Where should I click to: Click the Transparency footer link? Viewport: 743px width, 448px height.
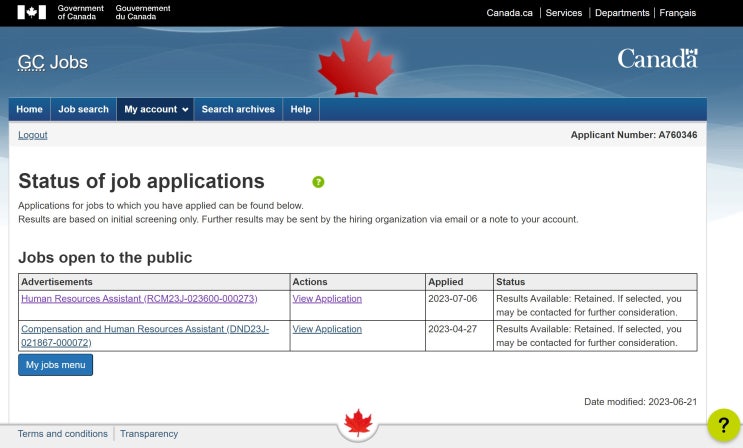click(x=149, y=434)
